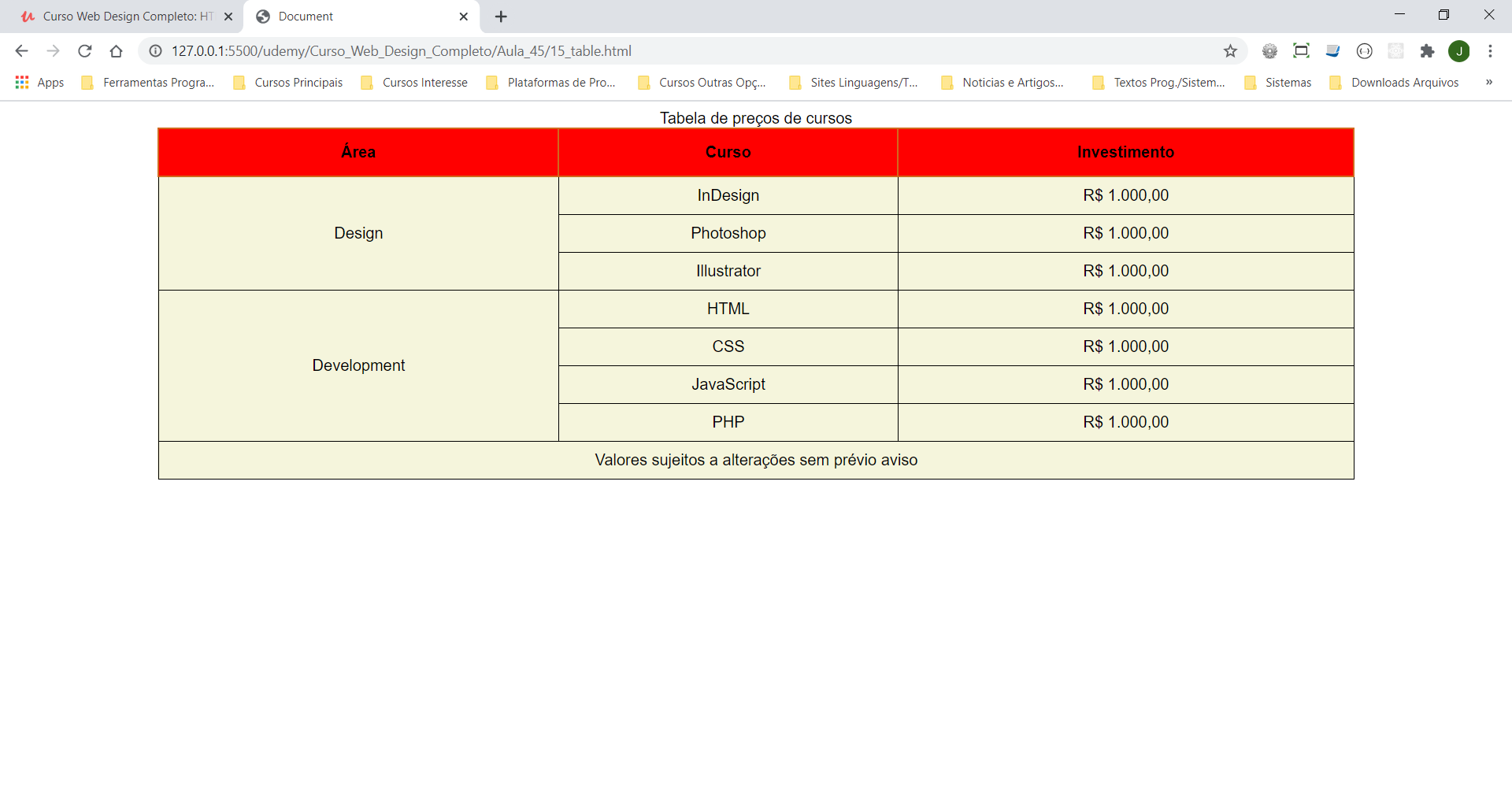
Task: Close the Document tab
Action: point(463,17)
